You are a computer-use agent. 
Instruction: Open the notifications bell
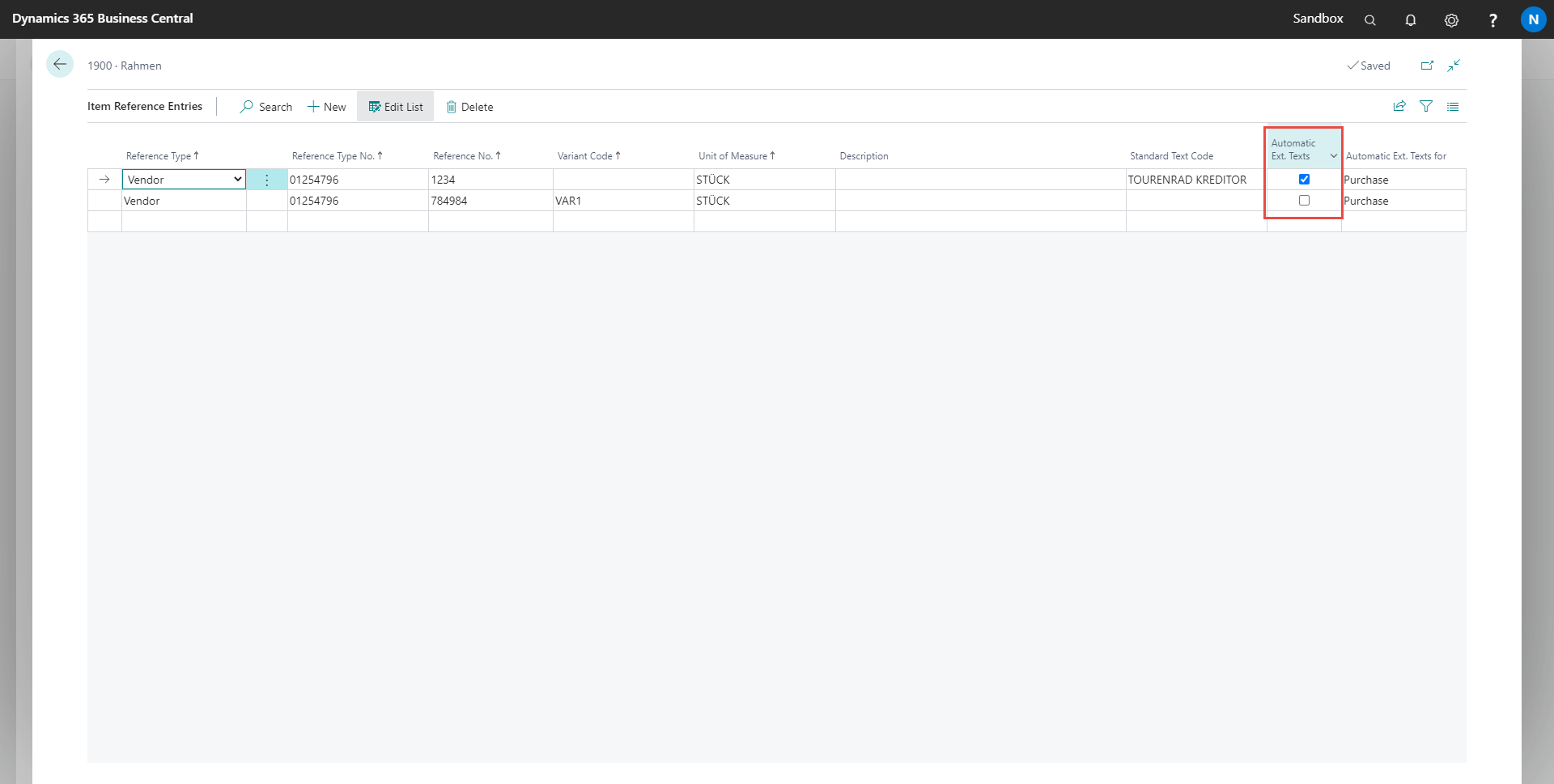(1410, 20)
